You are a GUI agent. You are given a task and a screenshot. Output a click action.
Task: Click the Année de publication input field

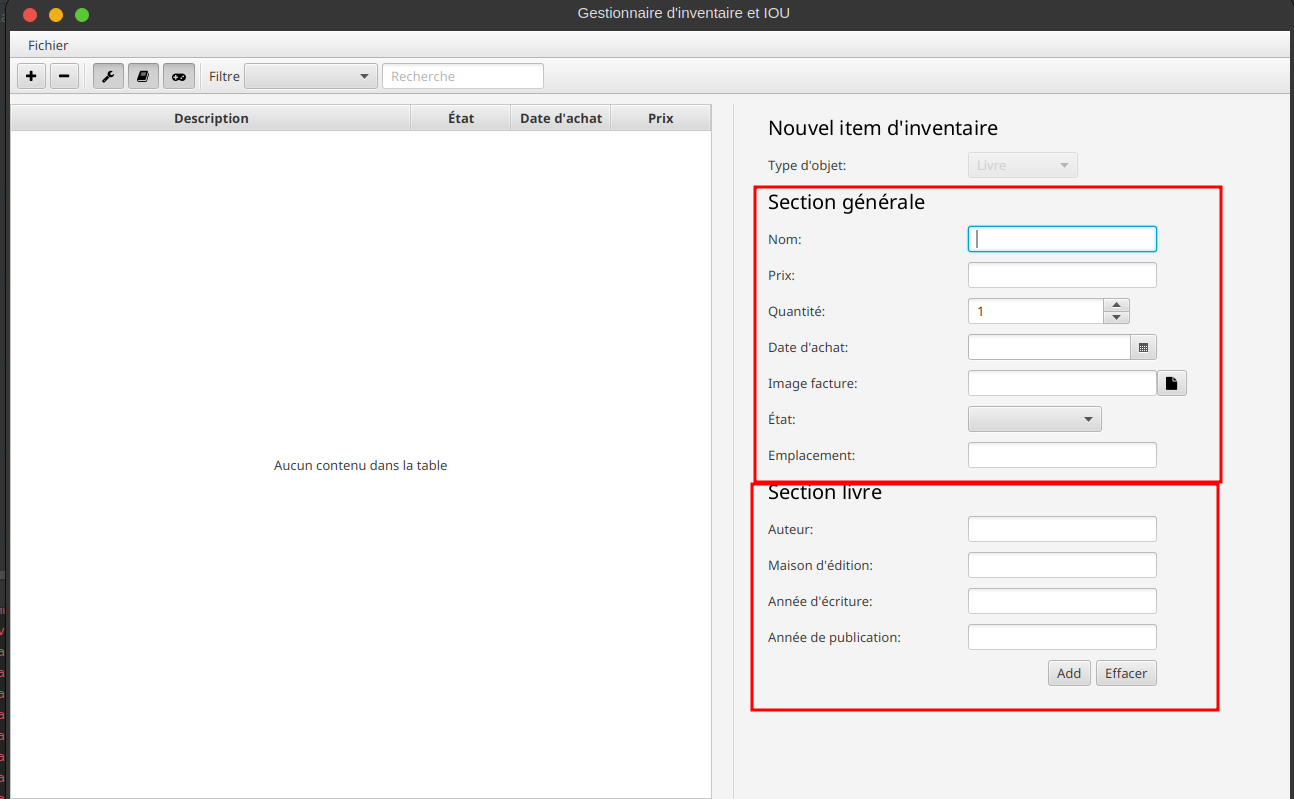point(1062,637)
